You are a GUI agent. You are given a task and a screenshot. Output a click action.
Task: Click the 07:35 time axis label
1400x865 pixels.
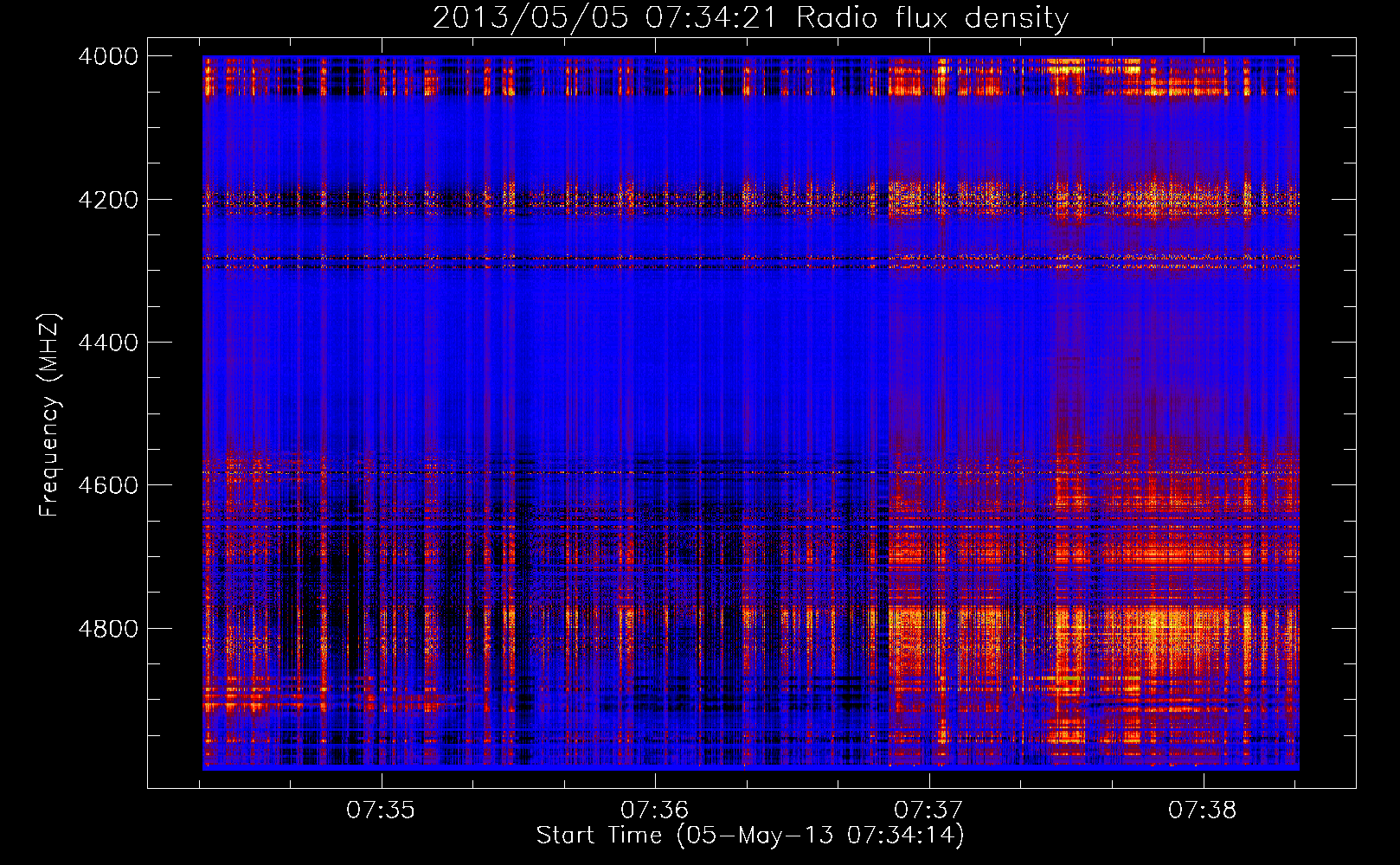click(x=381, y=810)
